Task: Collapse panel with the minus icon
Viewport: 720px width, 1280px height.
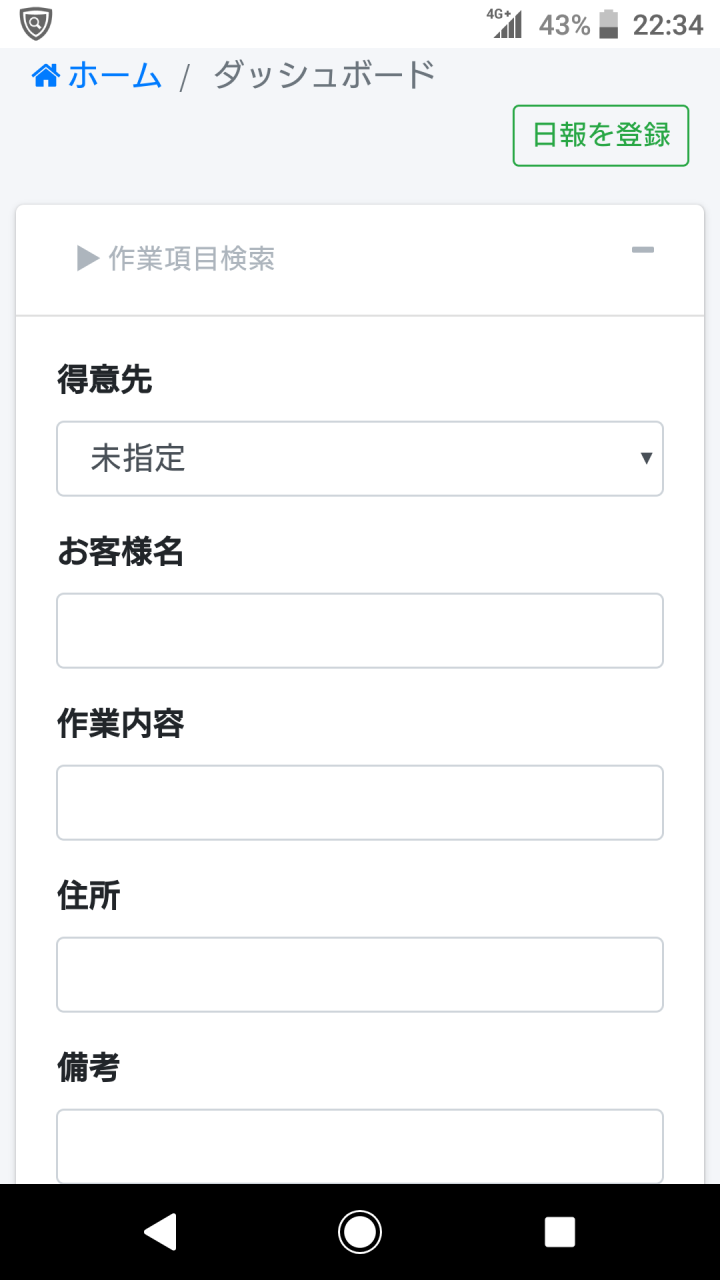Action: tap(643, 250)
